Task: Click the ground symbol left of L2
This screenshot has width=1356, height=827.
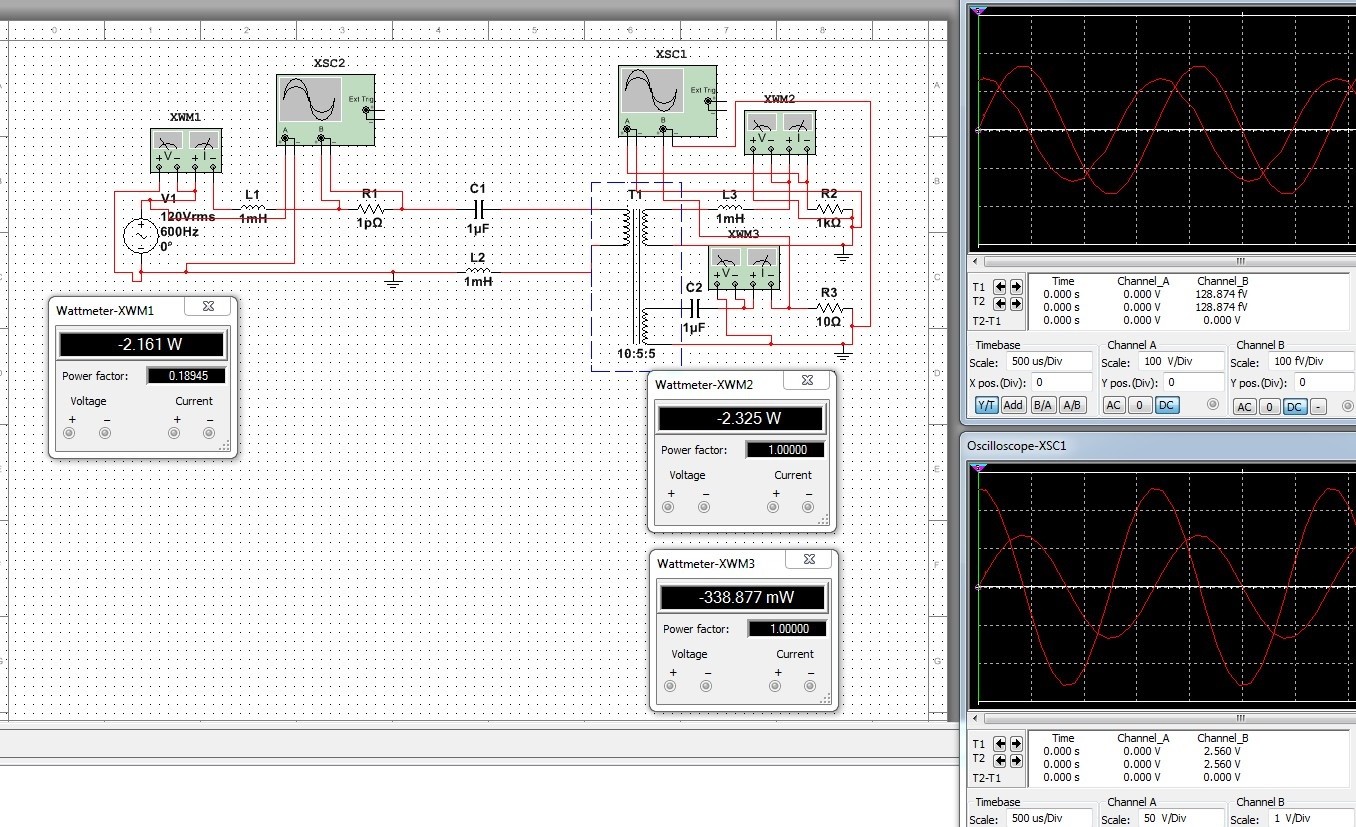Action: coord(393,281)
